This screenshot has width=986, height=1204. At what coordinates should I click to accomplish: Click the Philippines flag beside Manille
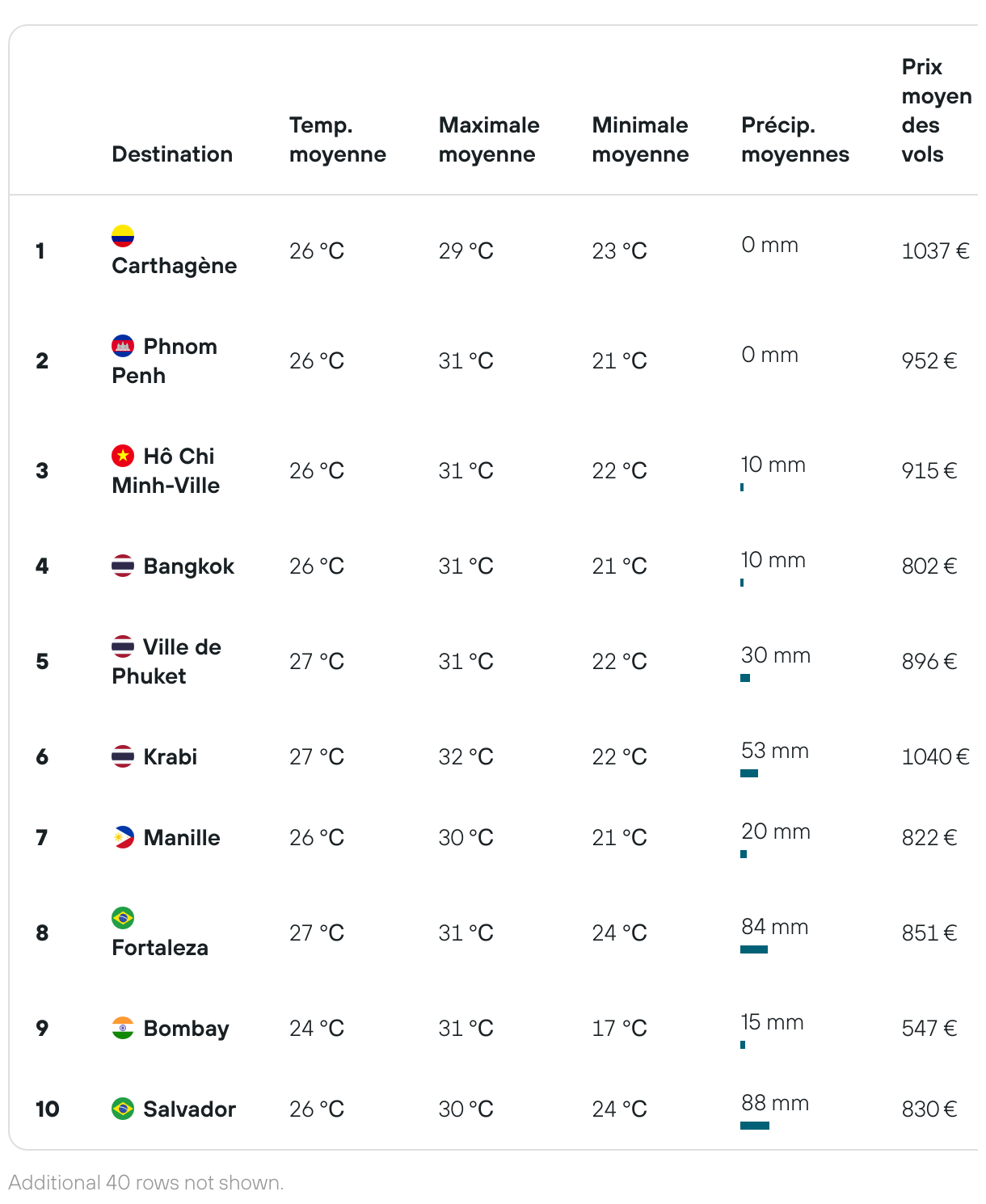[123, 837]
